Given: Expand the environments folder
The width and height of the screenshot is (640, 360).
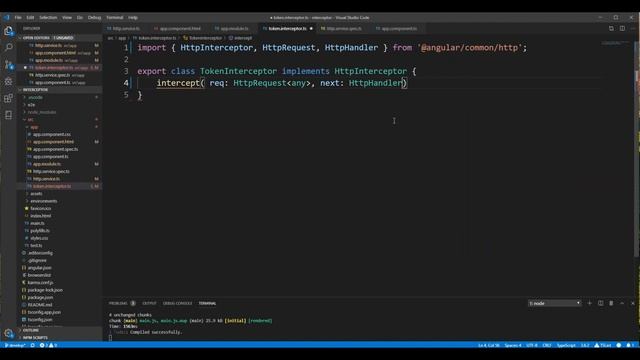Looking at the screenshot, I should tap(44, 201).
